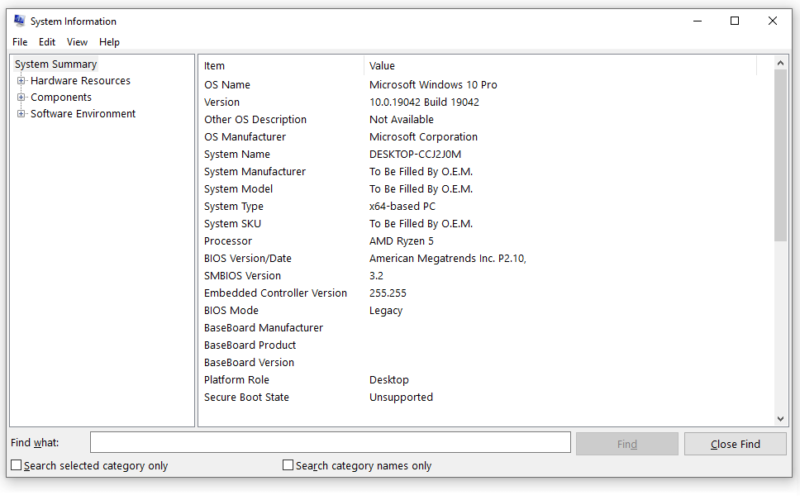Close the System Information window

click(x=772, y=21)
